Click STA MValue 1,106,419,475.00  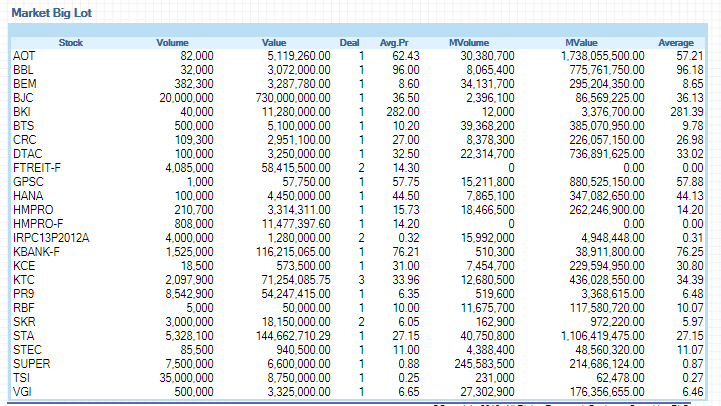602,337
